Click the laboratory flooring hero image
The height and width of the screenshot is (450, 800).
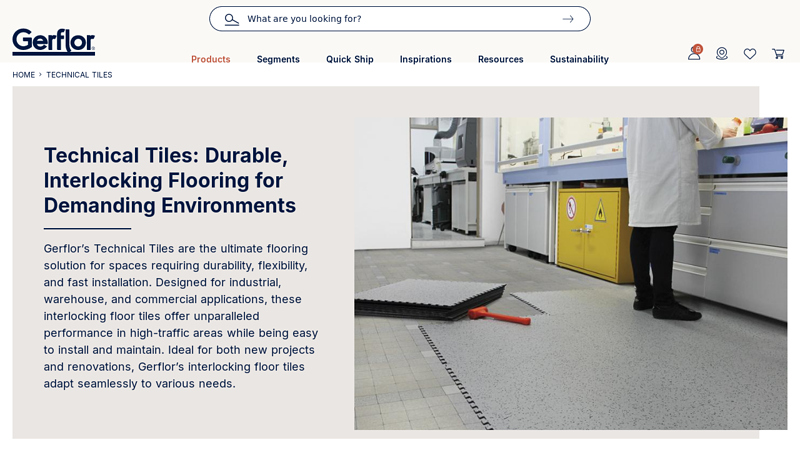pos(570,273)
